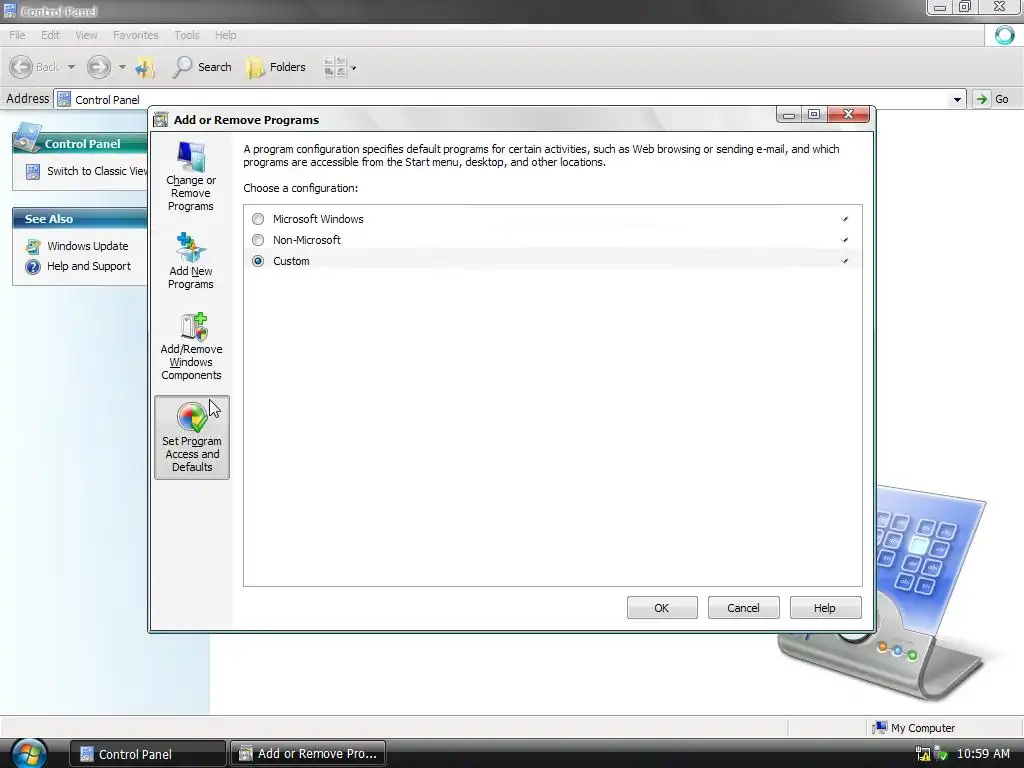Click the Control Panel icon in address bar
The height and width of the screenshot is (768, 1024).
click(64, 99)
